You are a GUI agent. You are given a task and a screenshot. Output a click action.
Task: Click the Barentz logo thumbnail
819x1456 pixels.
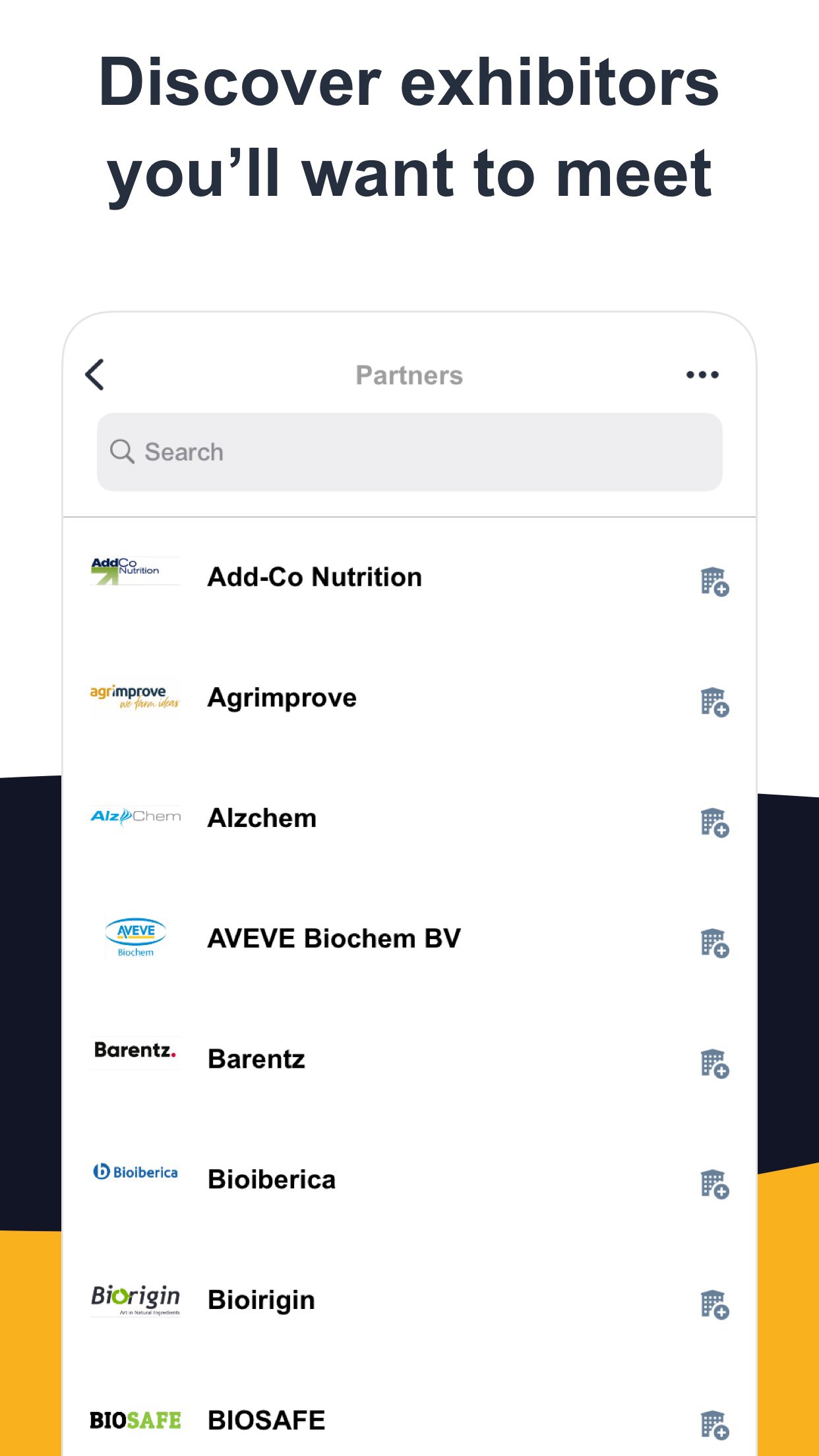click(135, 1050)
